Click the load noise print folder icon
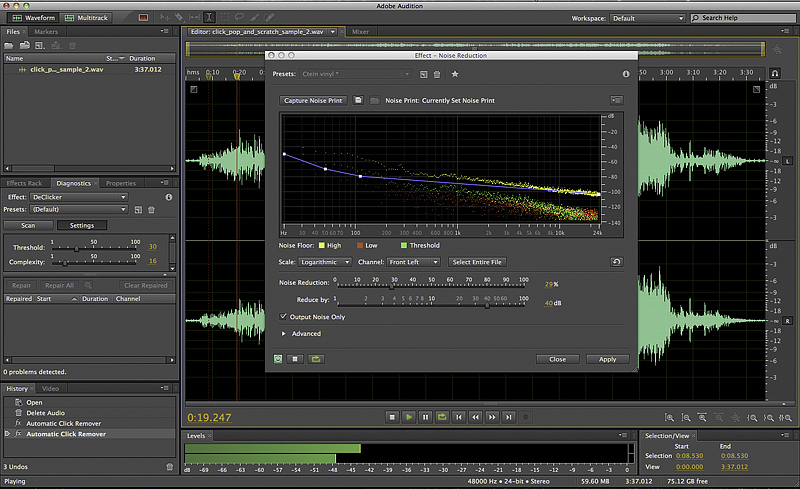This screenshot has height=489, width=800. click(x=373, y=101)
